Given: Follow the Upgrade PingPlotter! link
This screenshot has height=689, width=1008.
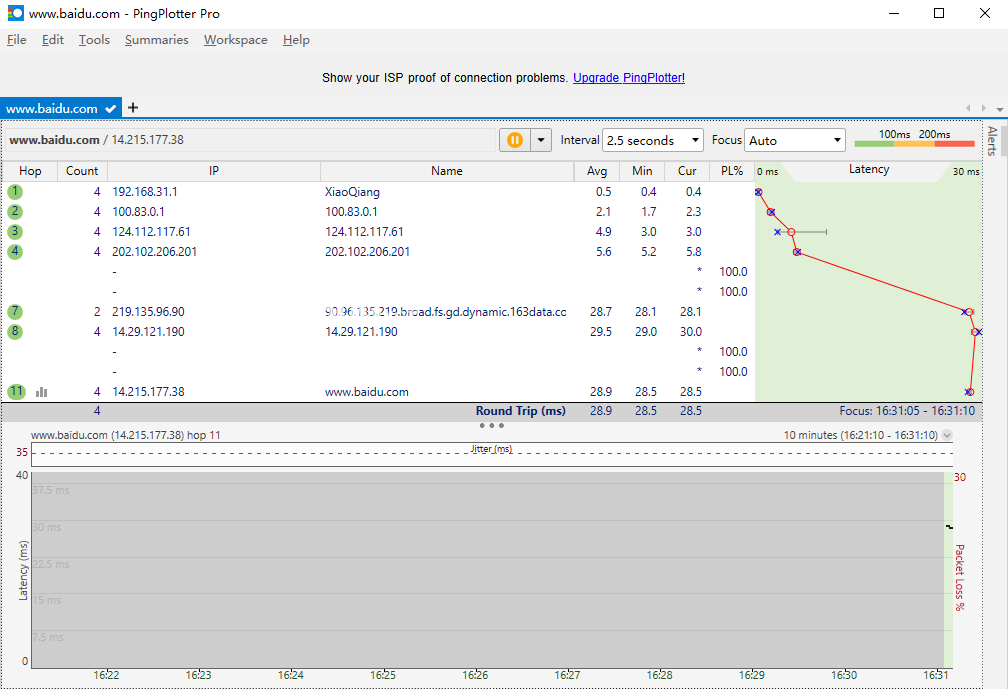Looking at the screenshot, I should coord(629,78).
